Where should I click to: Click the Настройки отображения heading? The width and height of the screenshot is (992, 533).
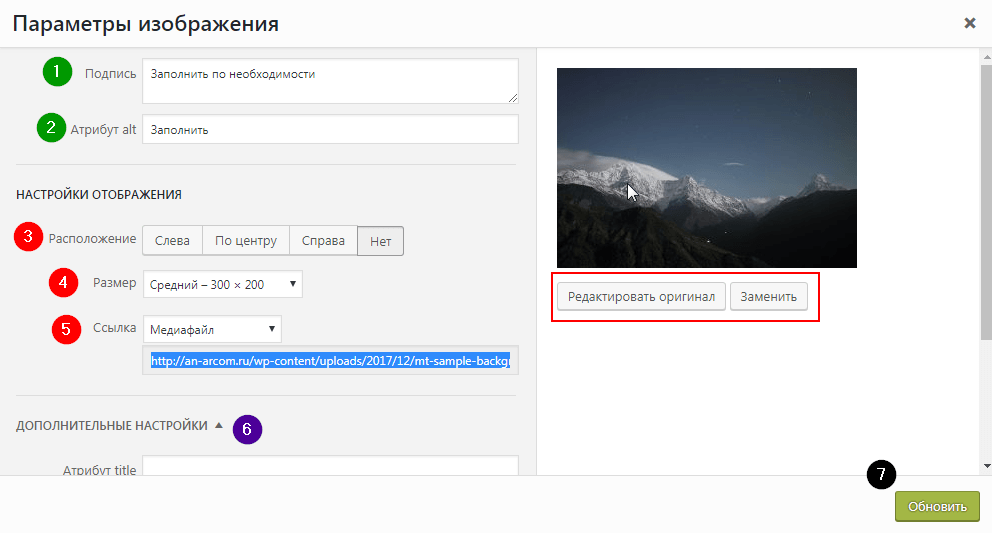point(99,194)
